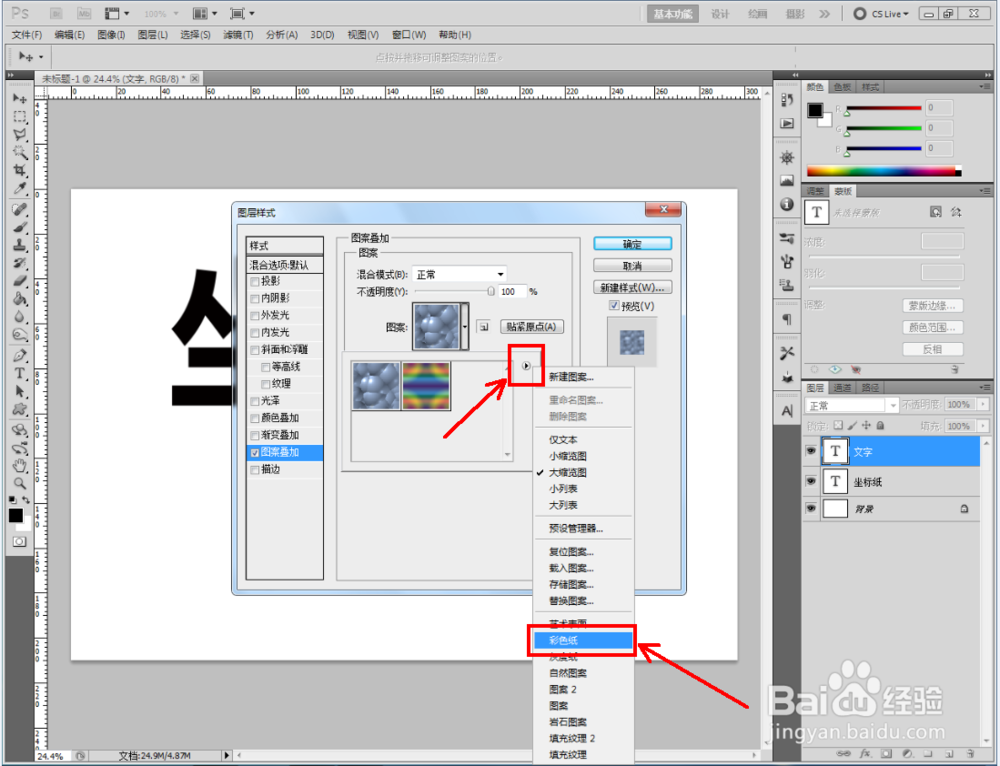The image size is (1000, 766).
Task: Hide the 背景 layer visibility eye
Action: coord(811,509)
